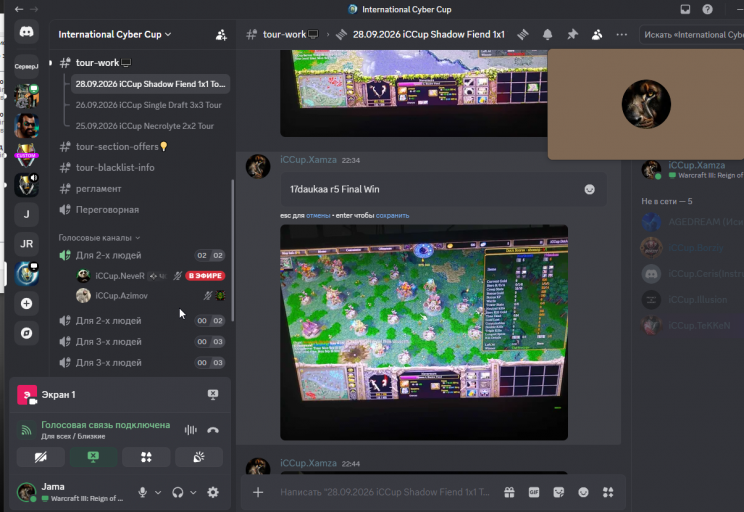Toggle camera on or off button
The width and height of the screenshot is (744, 512).
pyautogui.click(x=41, y=457)
